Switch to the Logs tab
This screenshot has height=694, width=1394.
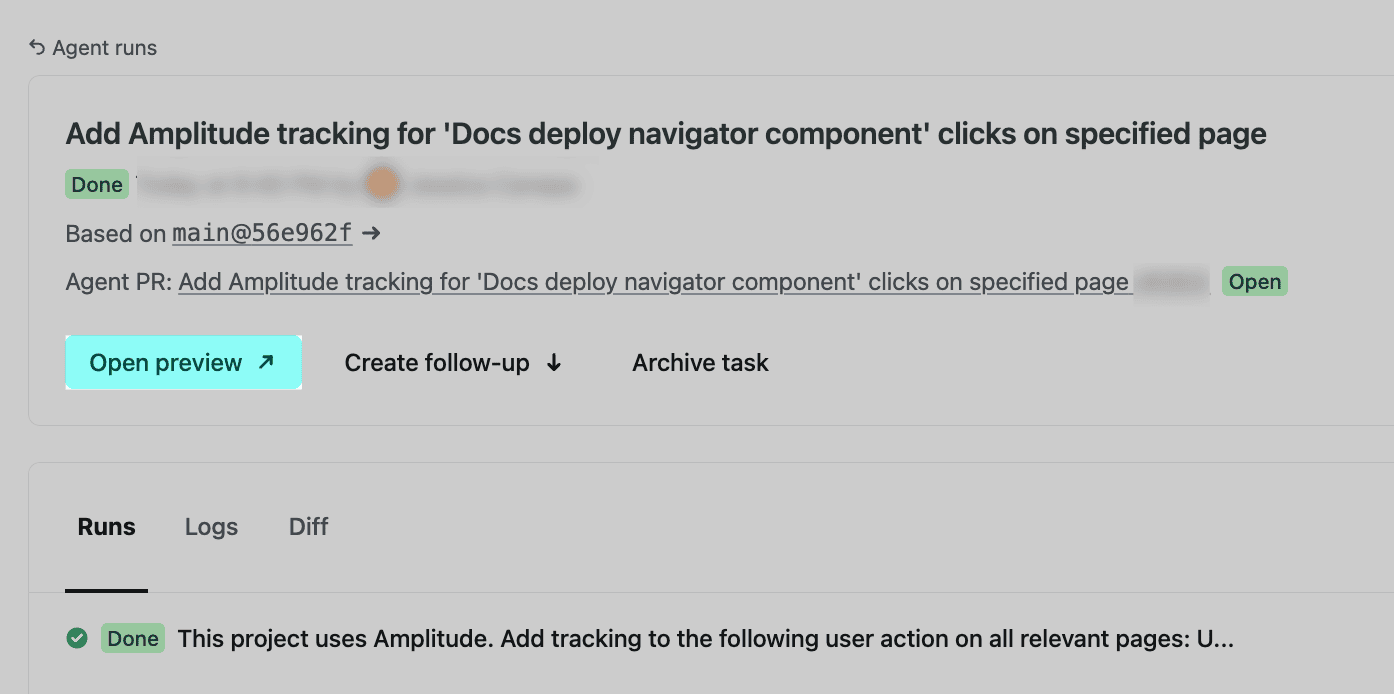click(x=211, y=527)
